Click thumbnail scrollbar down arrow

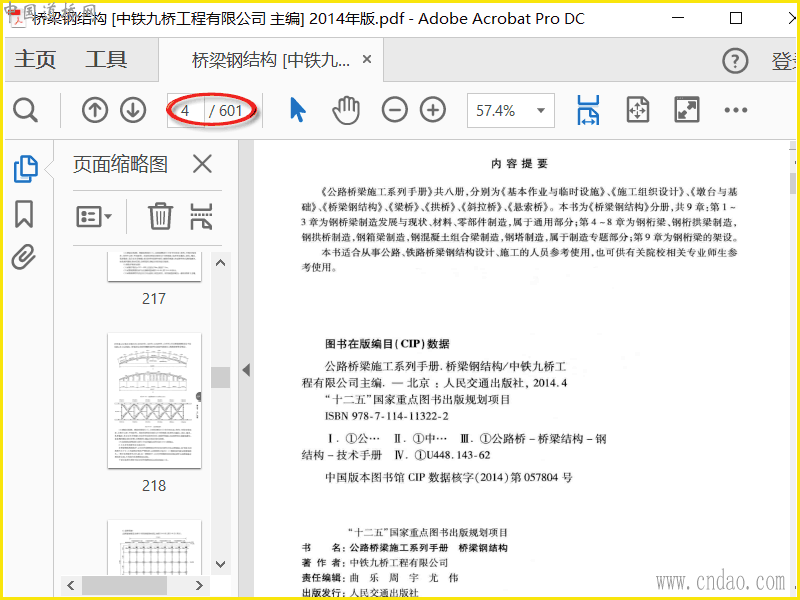(220, 564)
